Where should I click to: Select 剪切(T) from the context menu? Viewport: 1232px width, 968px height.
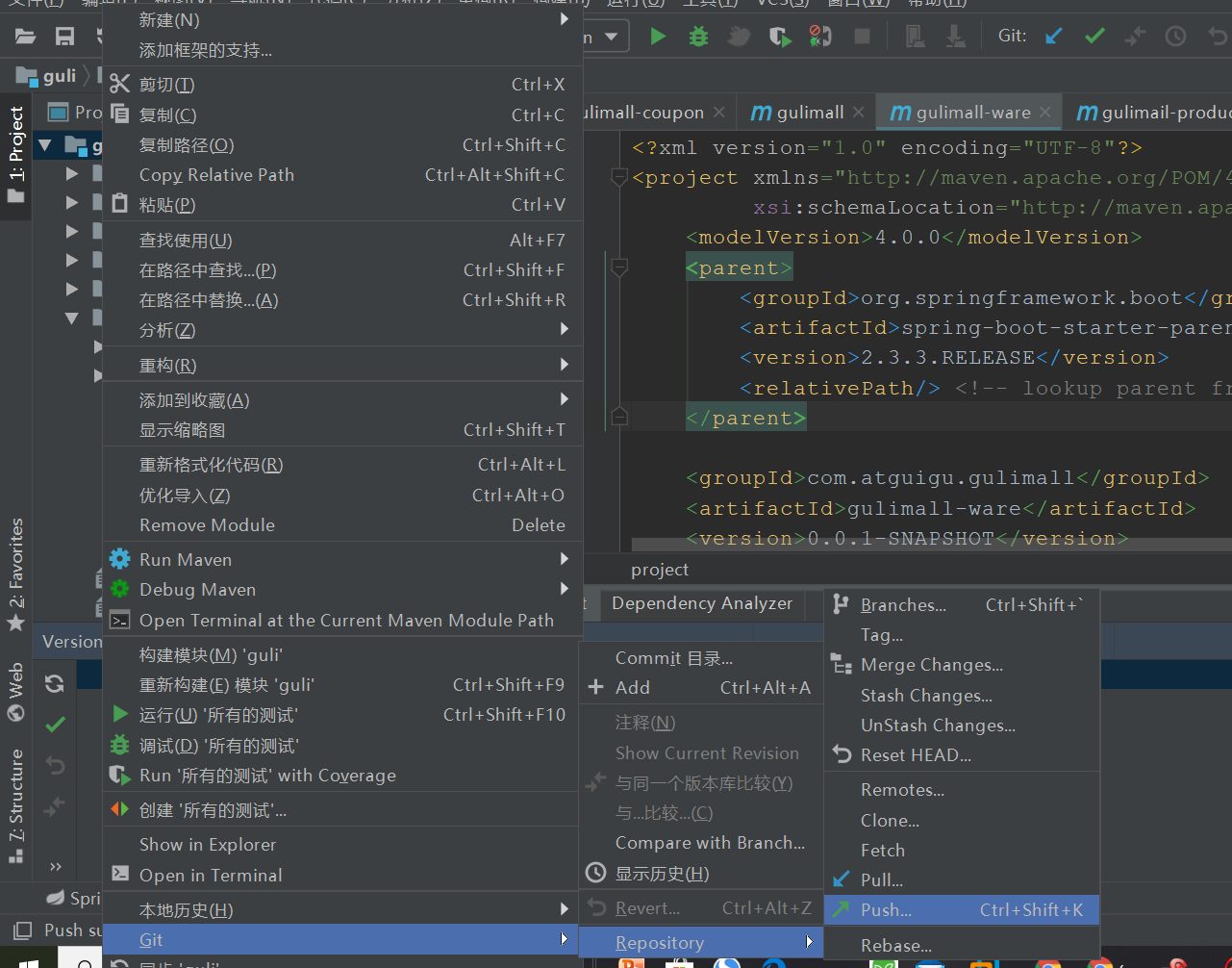point(342,85)
